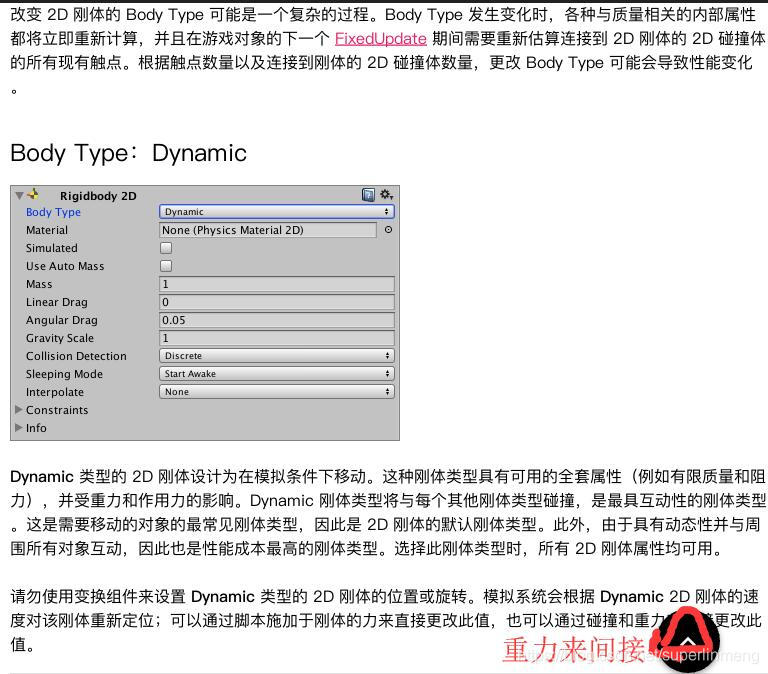Click the Mass value field

pos(277,284)
